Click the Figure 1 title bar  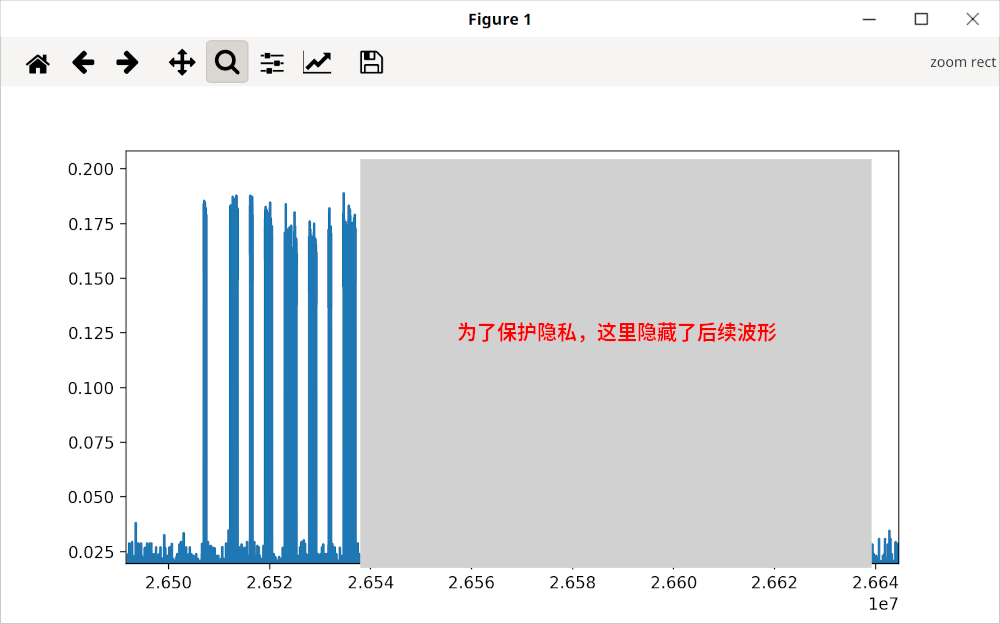500,18
